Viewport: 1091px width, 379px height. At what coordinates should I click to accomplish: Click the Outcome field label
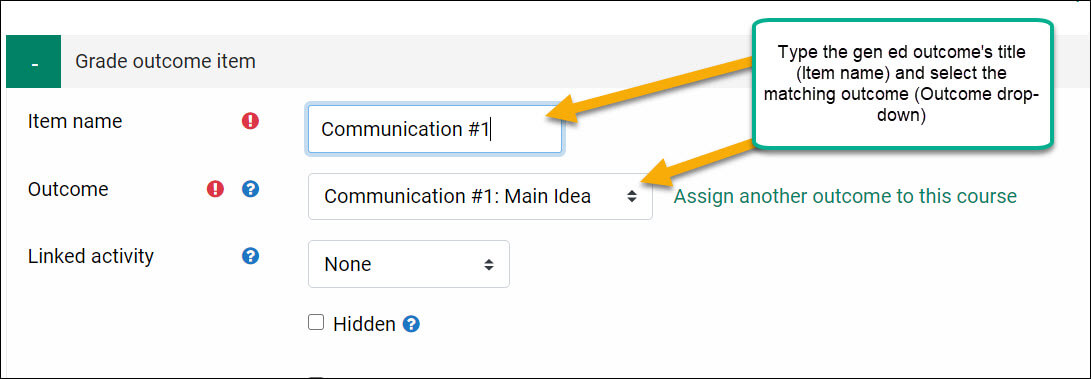click(x=68, y=189)
